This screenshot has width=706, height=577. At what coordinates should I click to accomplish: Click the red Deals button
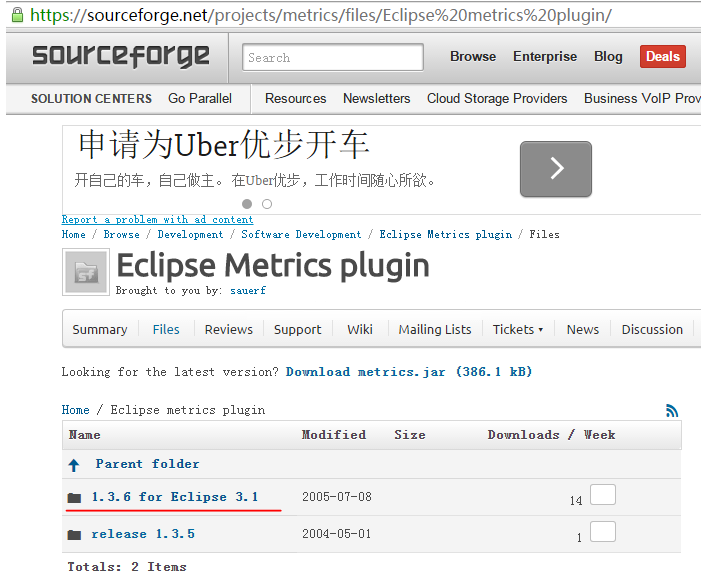point(663,56)
